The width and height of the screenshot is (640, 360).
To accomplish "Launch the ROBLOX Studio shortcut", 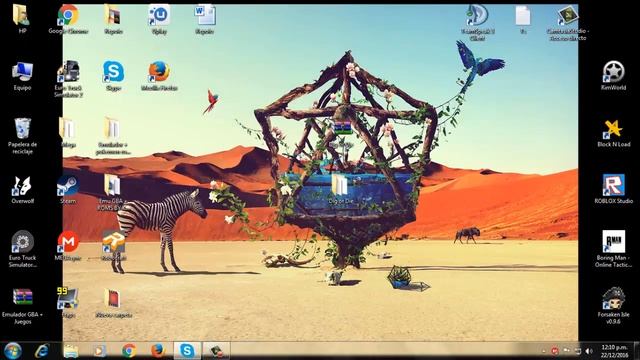I will [x=613, y=185].
